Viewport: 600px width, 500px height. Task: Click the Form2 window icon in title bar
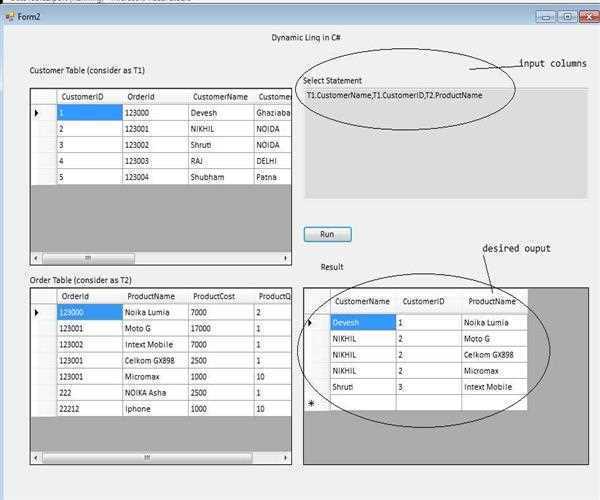[8, 17]
